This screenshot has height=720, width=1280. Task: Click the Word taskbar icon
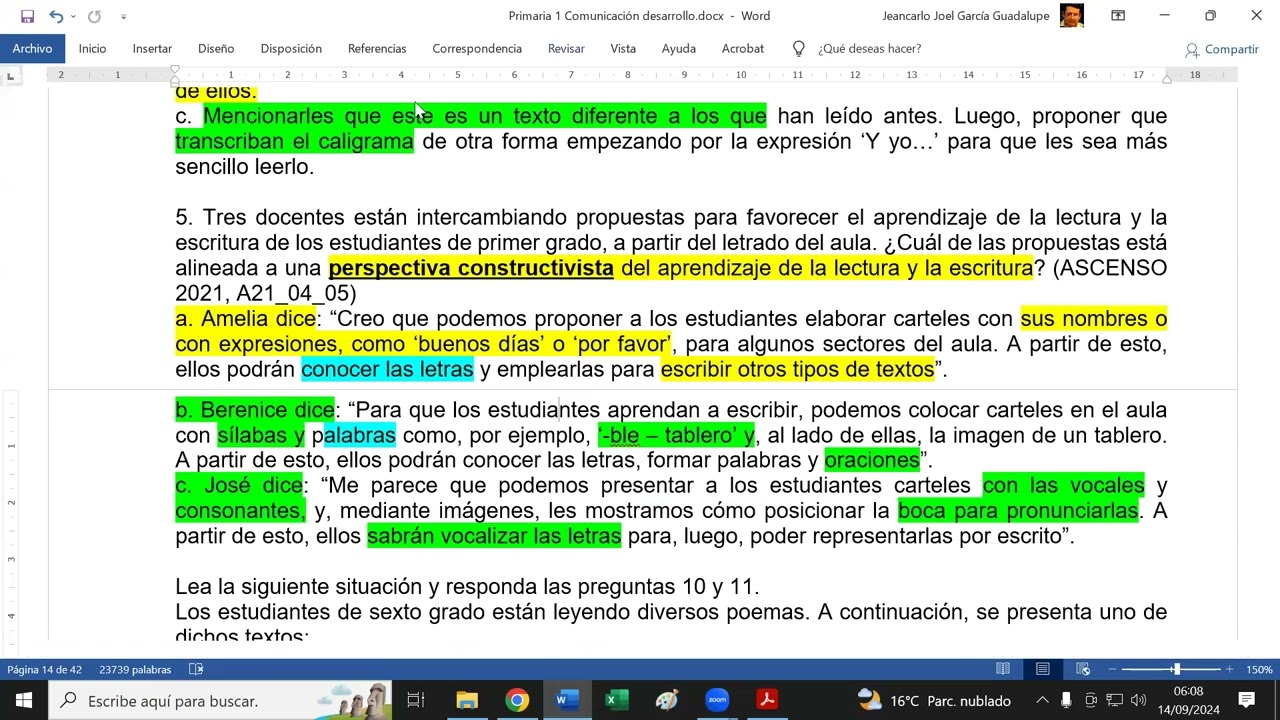click(567, 700)
